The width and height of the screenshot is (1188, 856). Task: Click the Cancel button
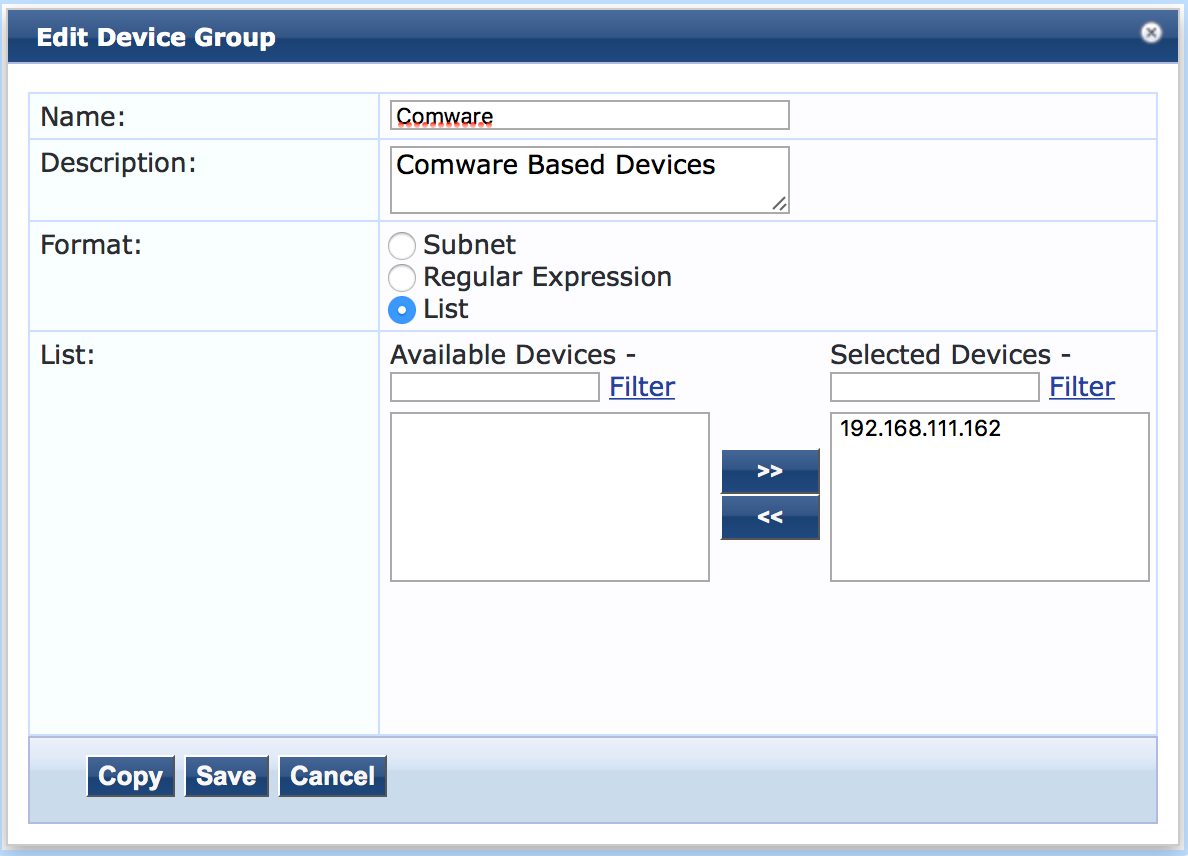333,776
